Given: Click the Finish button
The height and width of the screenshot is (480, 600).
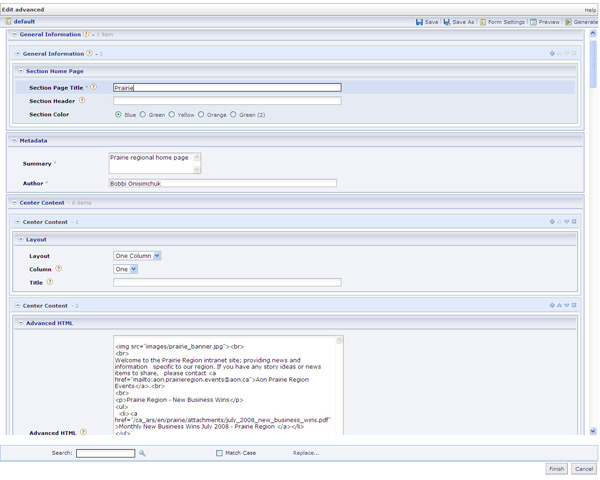Looking at the screenshot, I should 556,469.
